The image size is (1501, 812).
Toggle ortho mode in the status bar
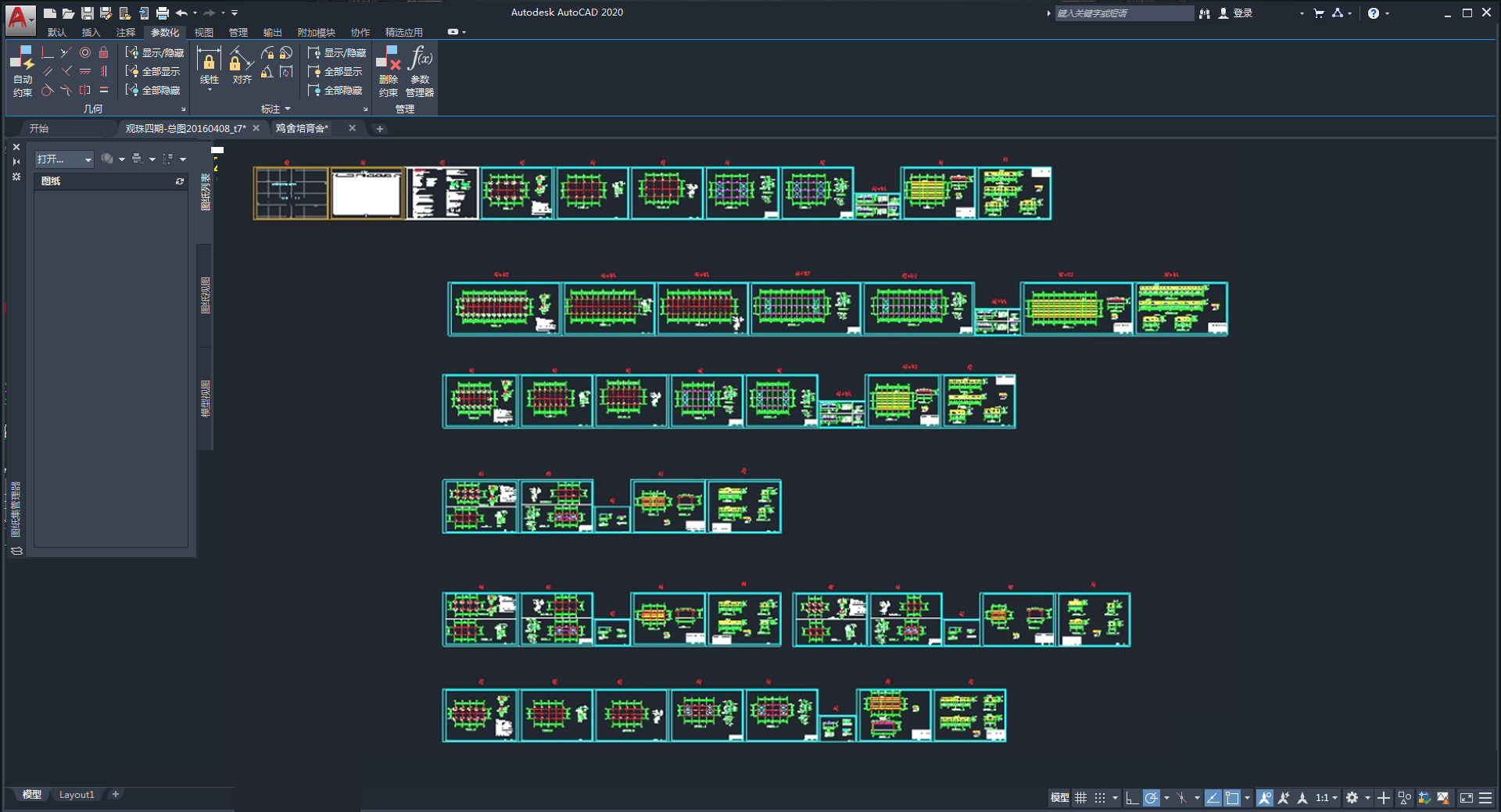(1131, 798)
